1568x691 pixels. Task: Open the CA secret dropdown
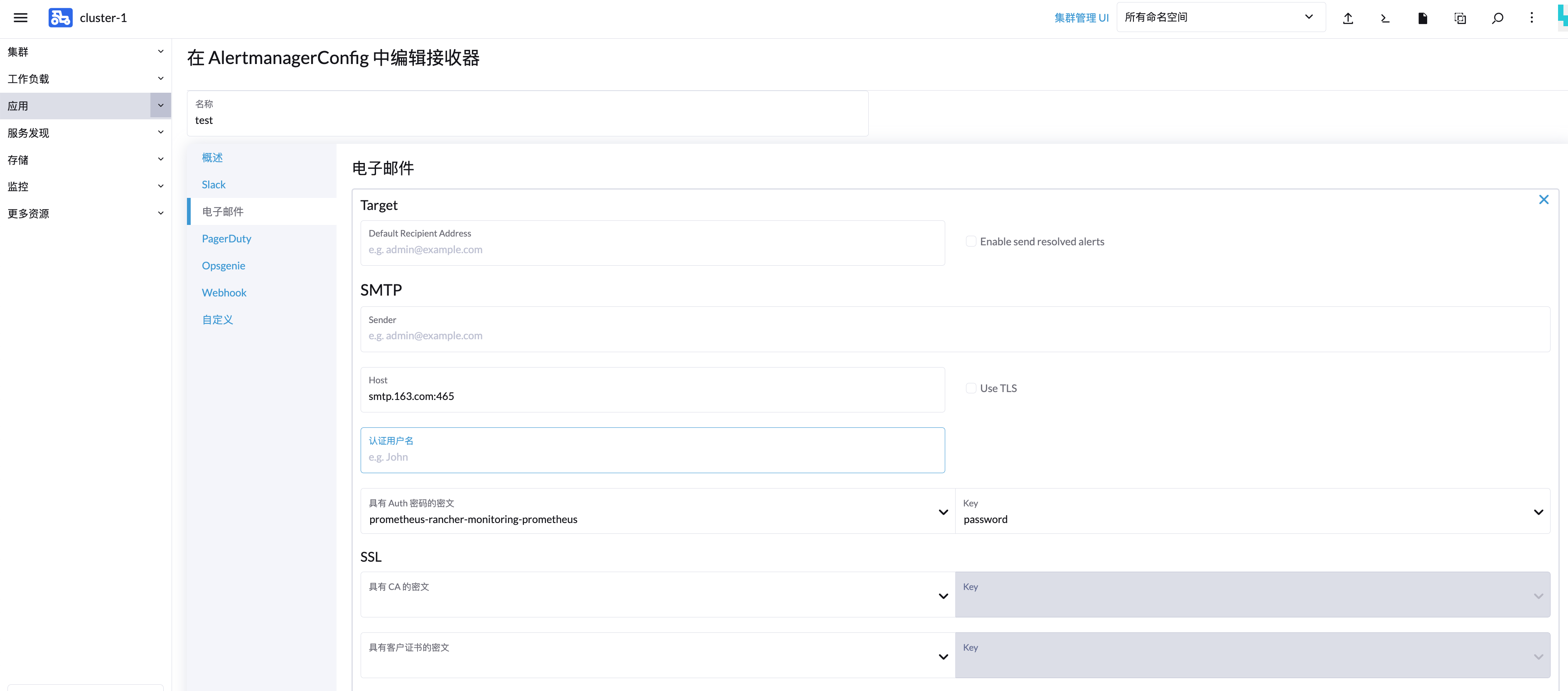[x=657, y=595]
